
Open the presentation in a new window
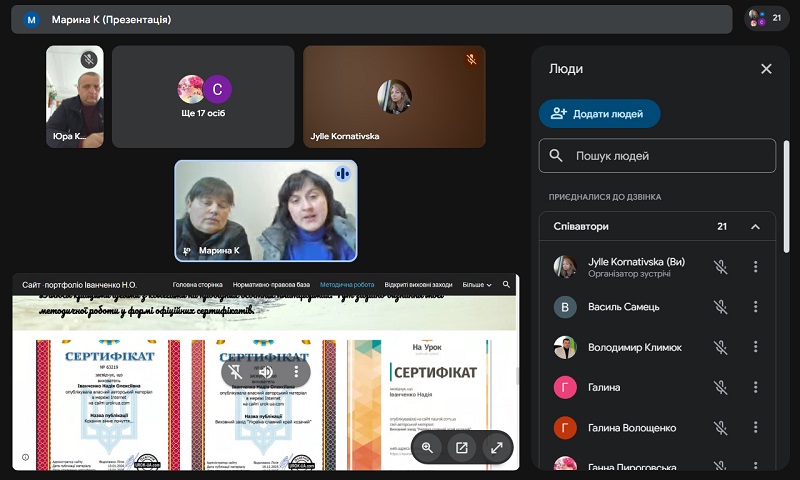click(x=462, y=447)
